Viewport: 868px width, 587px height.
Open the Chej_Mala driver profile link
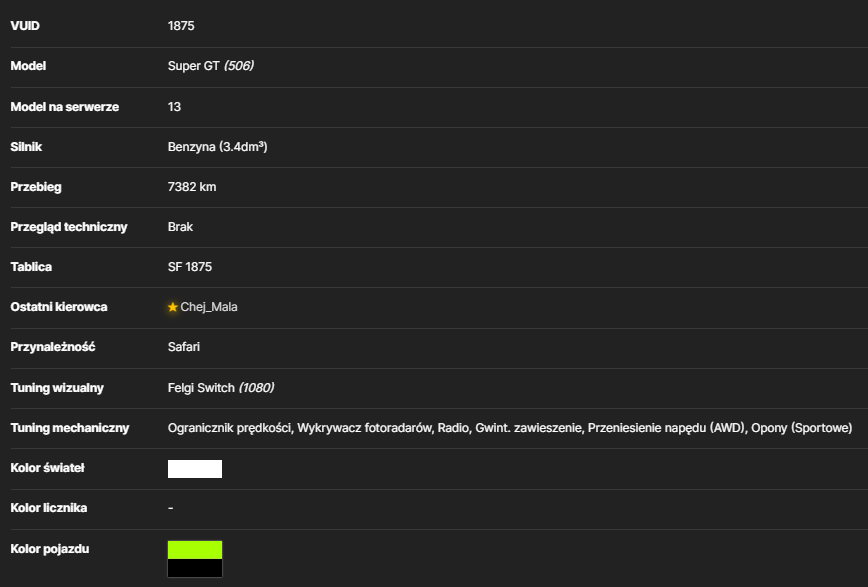(x=209, y=307)
